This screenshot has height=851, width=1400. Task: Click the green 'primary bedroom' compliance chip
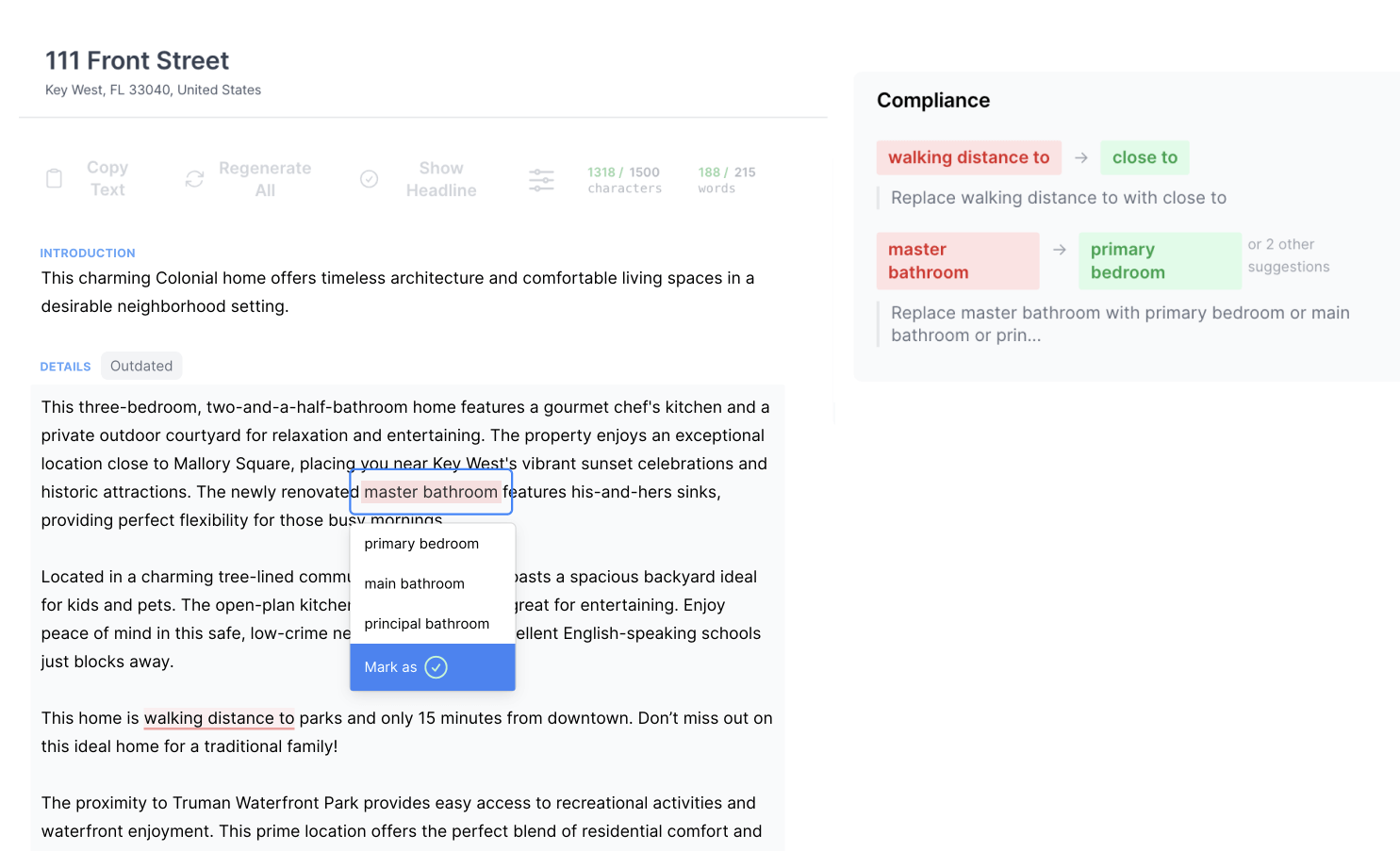(x=1159, y=261)
